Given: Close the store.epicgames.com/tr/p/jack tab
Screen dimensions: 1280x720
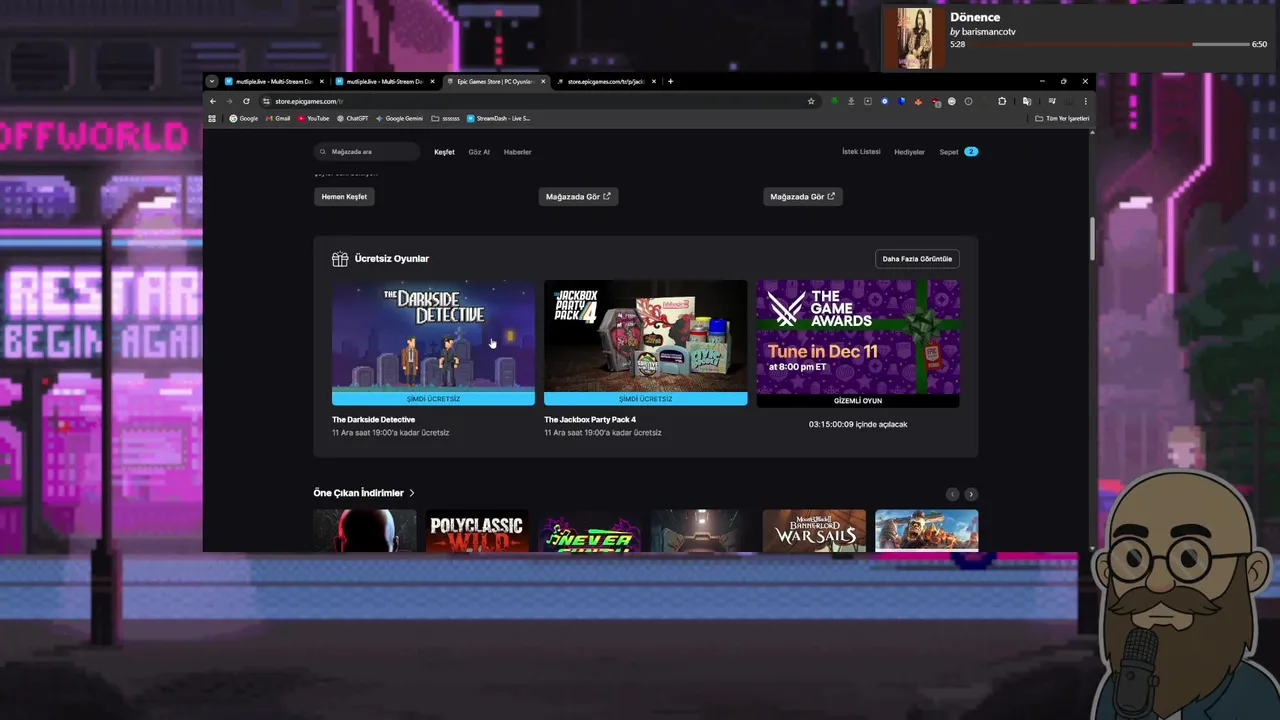Looking at the screenshot, I should click(655, 81).
